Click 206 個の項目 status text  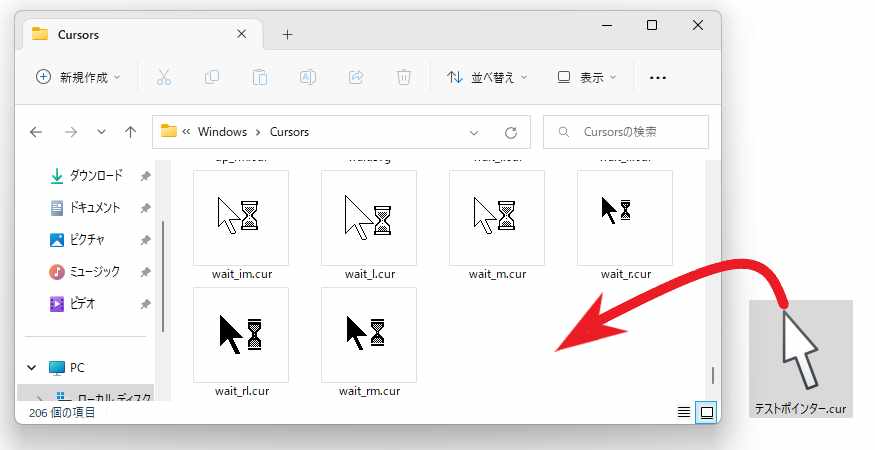[62, 413]
